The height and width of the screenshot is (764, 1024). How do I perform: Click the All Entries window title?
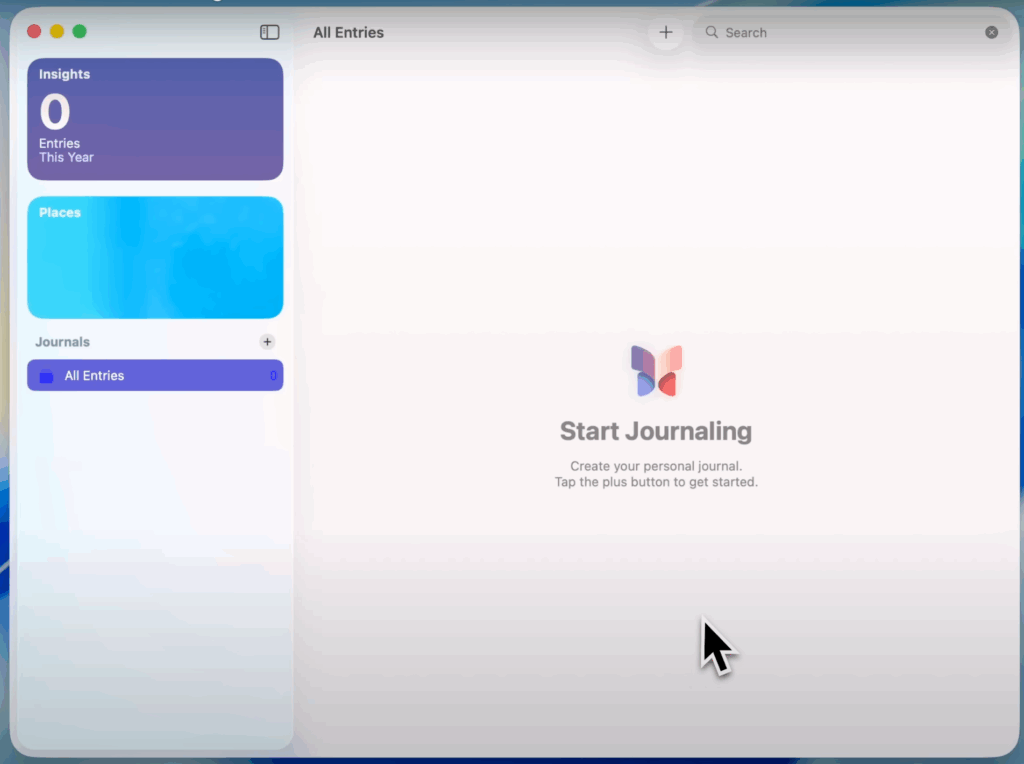point(348,32)
